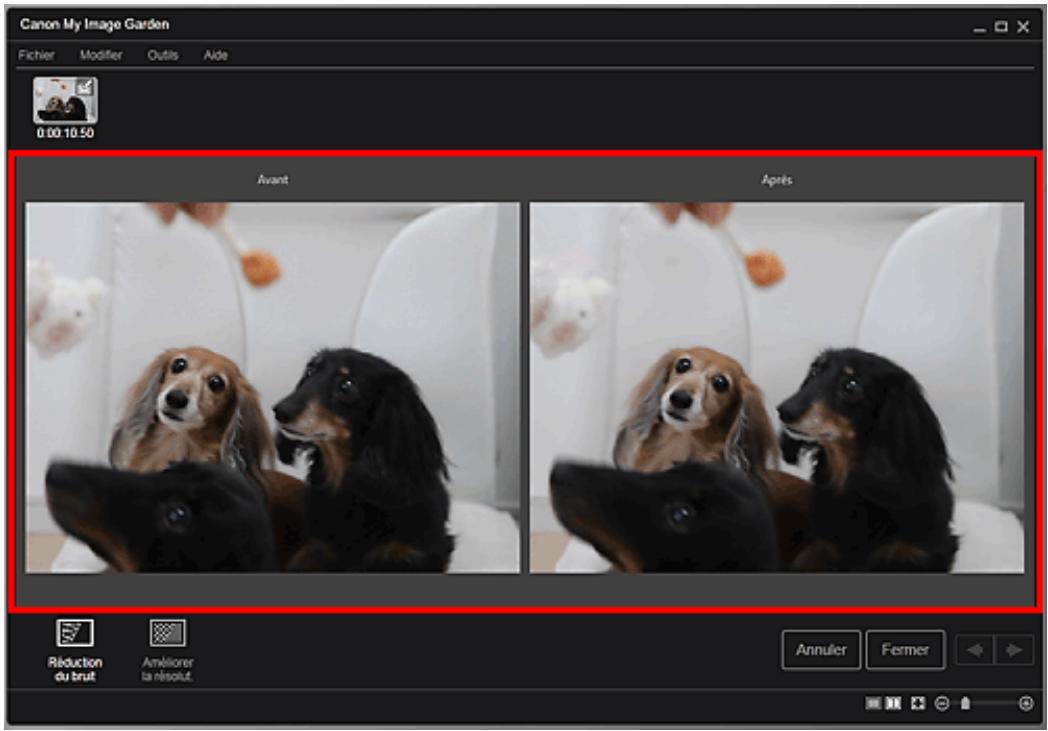Open the Aide menu
The height and width of the screenshot is (731, 1048).
[216, 55]
